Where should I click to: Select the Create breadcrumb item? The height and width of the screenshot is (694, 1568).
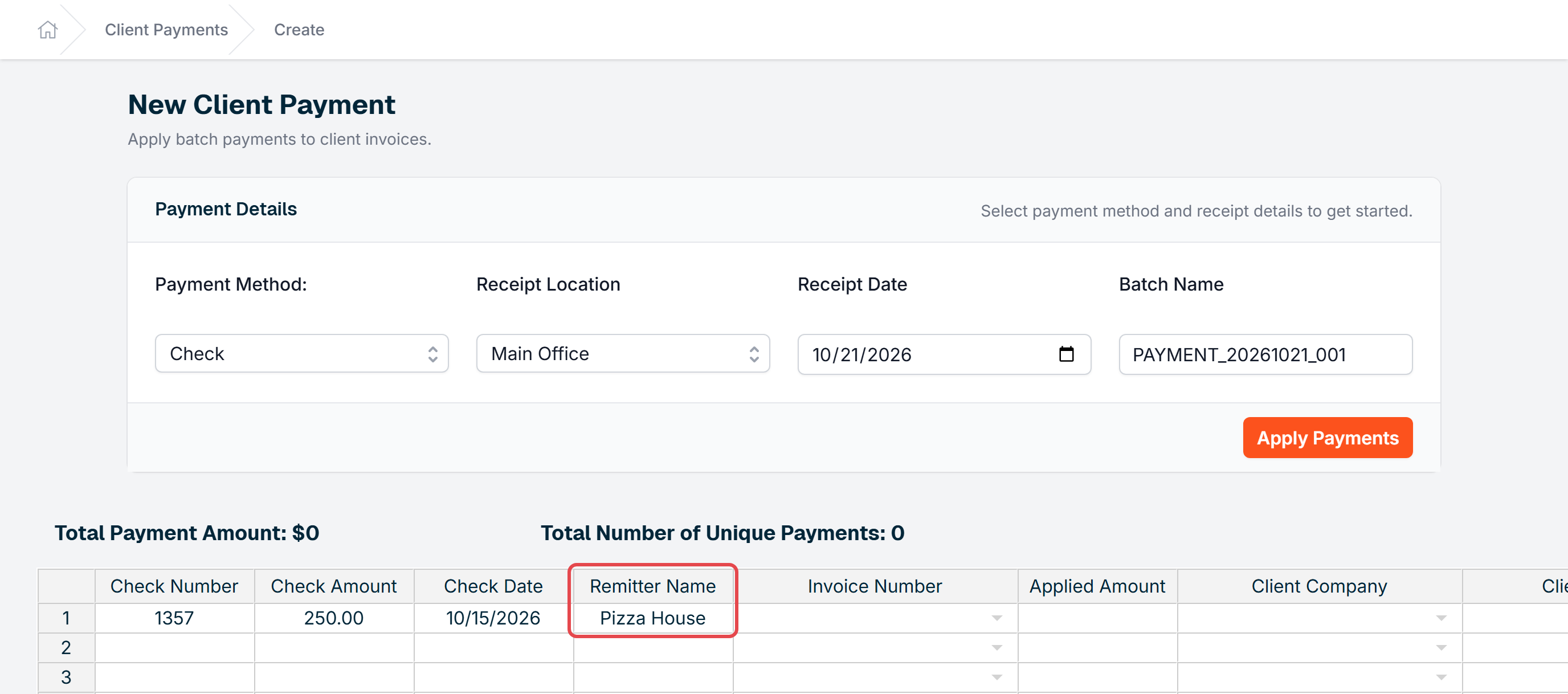[299, 30]
